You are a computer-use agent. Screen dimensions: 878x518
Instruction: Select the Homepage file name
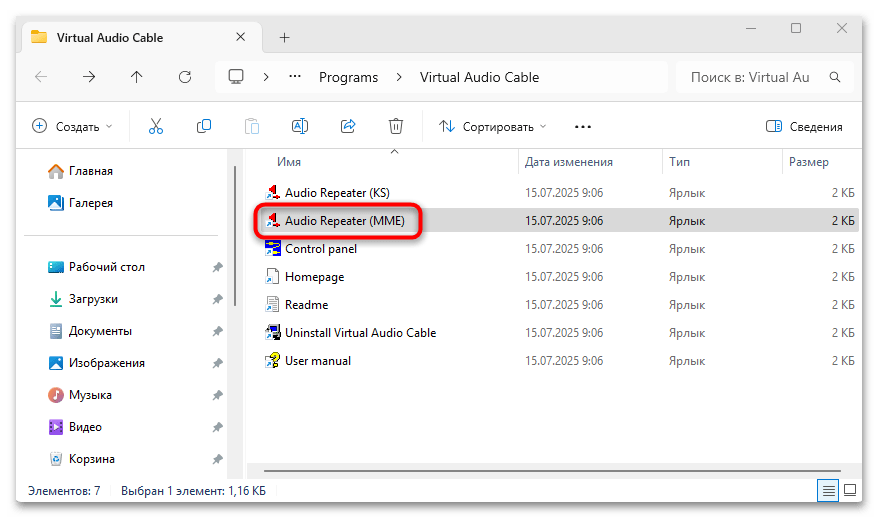[x=315, y=277]
